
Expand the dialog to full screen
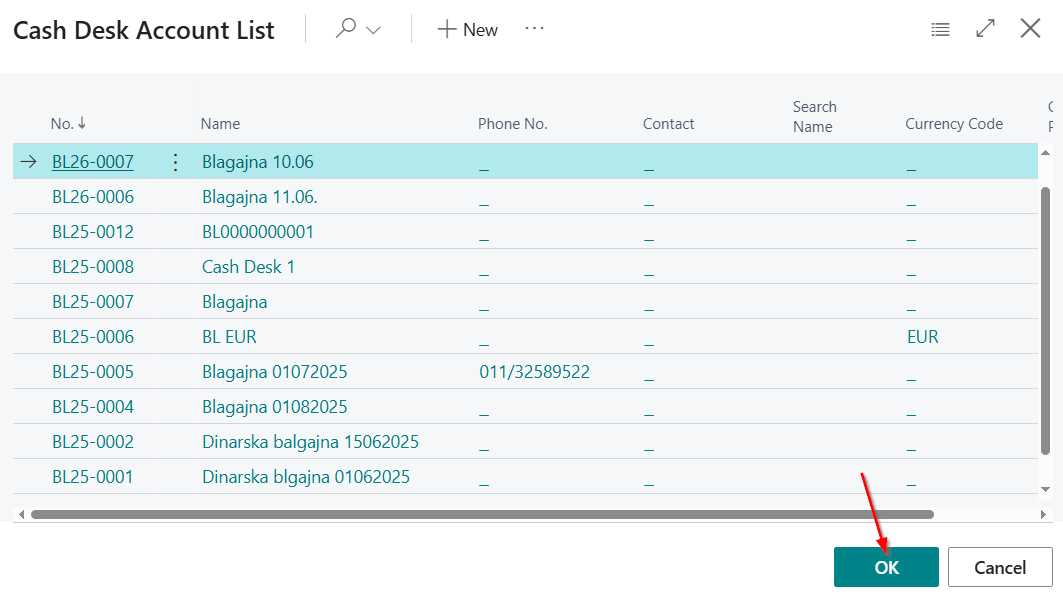pyautogui.click(x=985, y=28)
